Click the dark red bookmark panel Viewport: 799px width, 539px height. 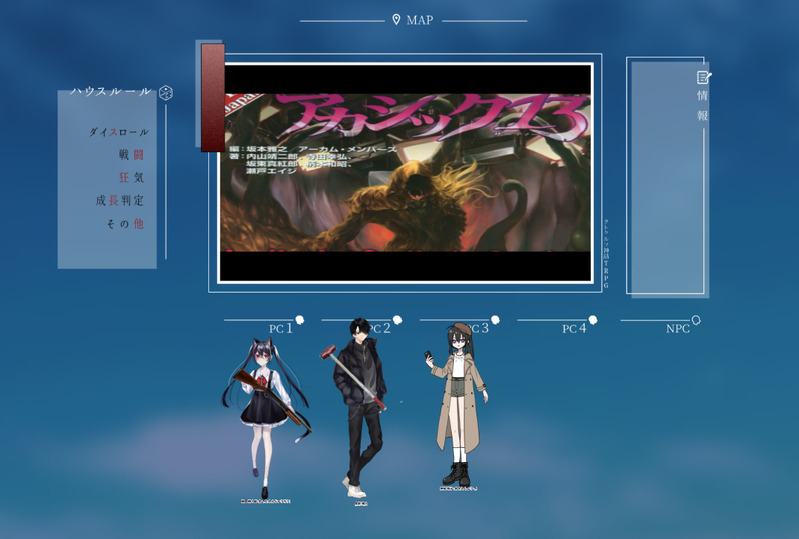pos(212,97)
